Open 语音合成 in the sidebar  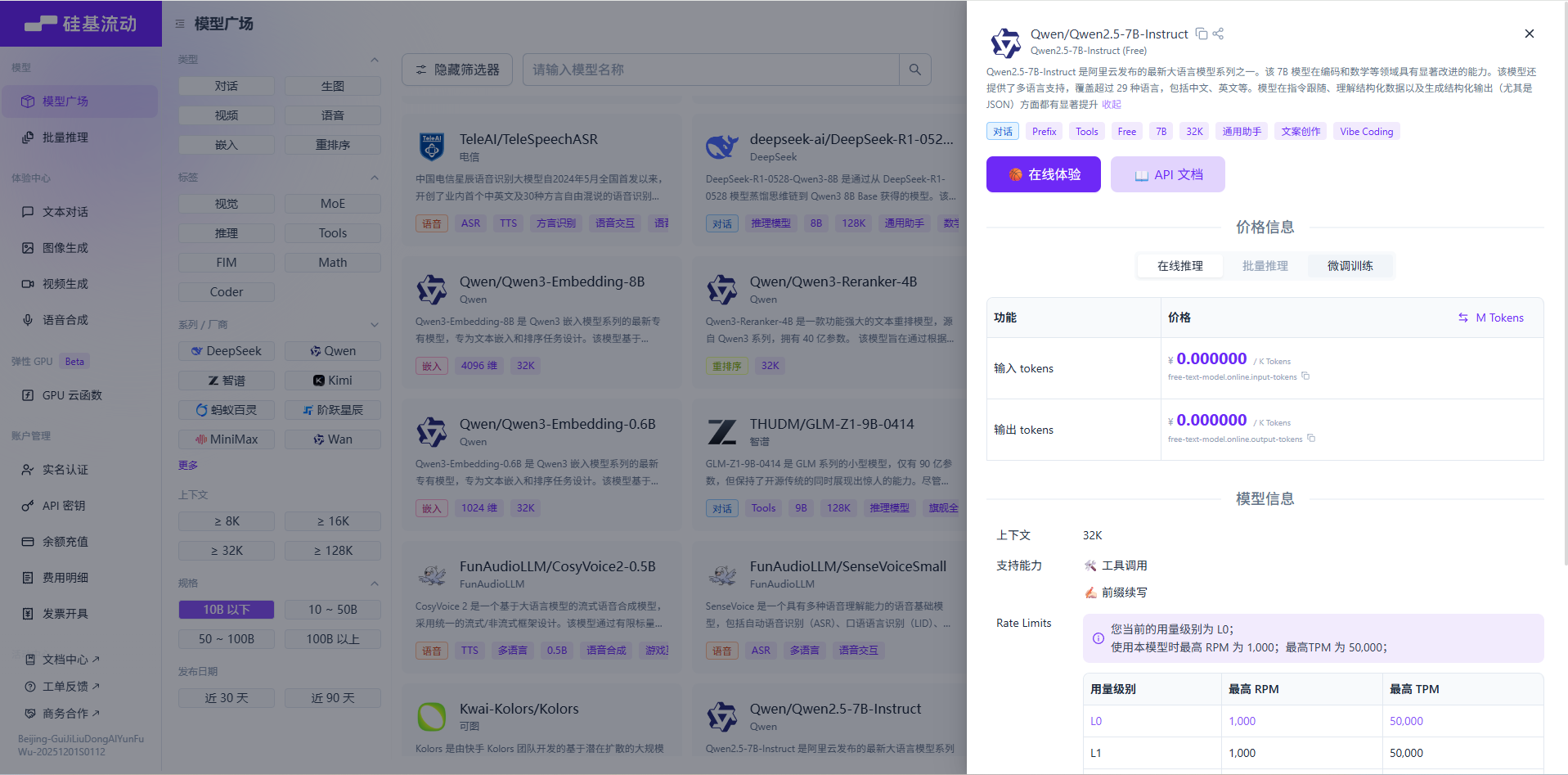[x=79, y=320]
